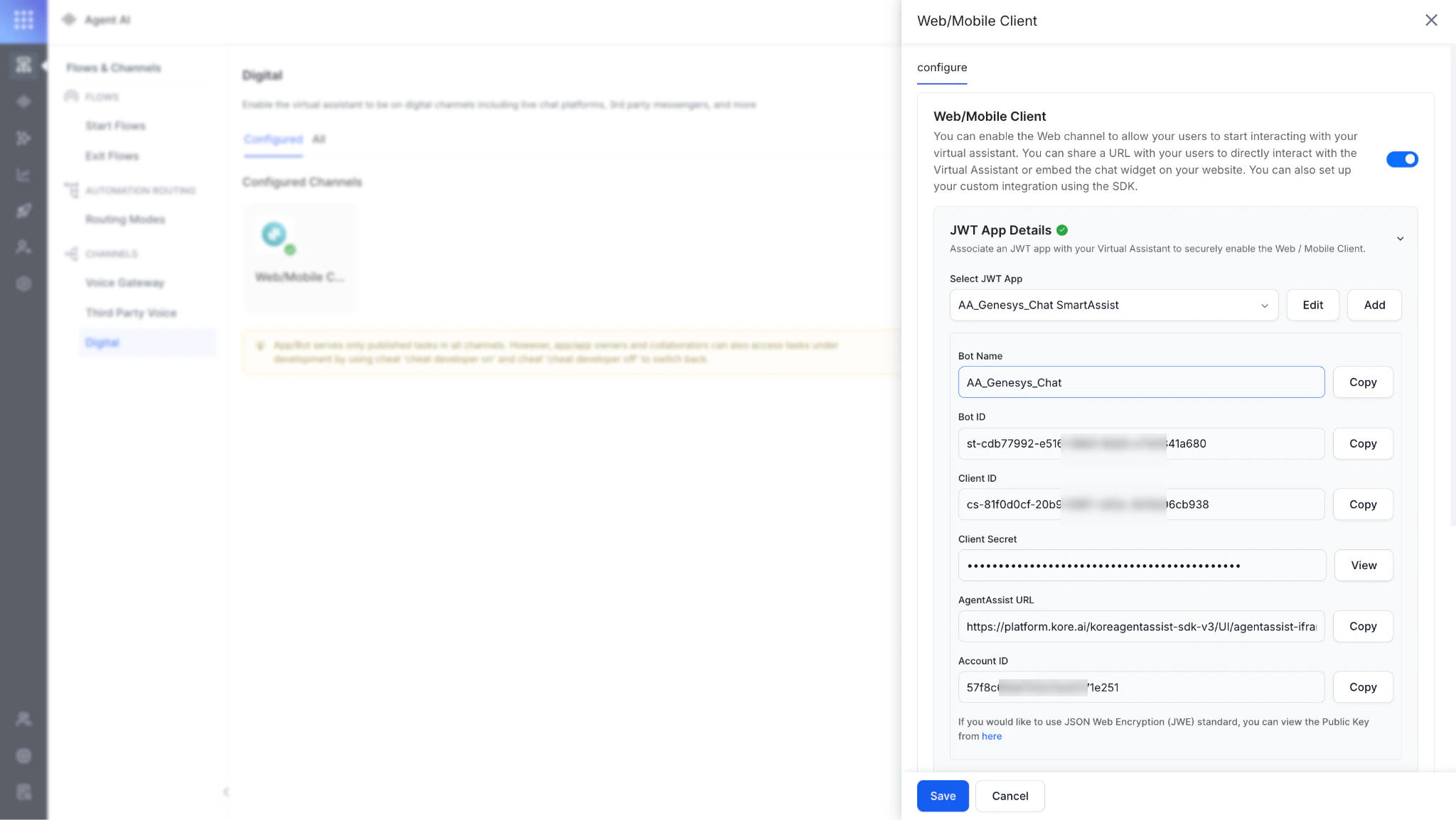Copy the Bot ID value
This screenshot has height=820, width=1456.
1361,443
